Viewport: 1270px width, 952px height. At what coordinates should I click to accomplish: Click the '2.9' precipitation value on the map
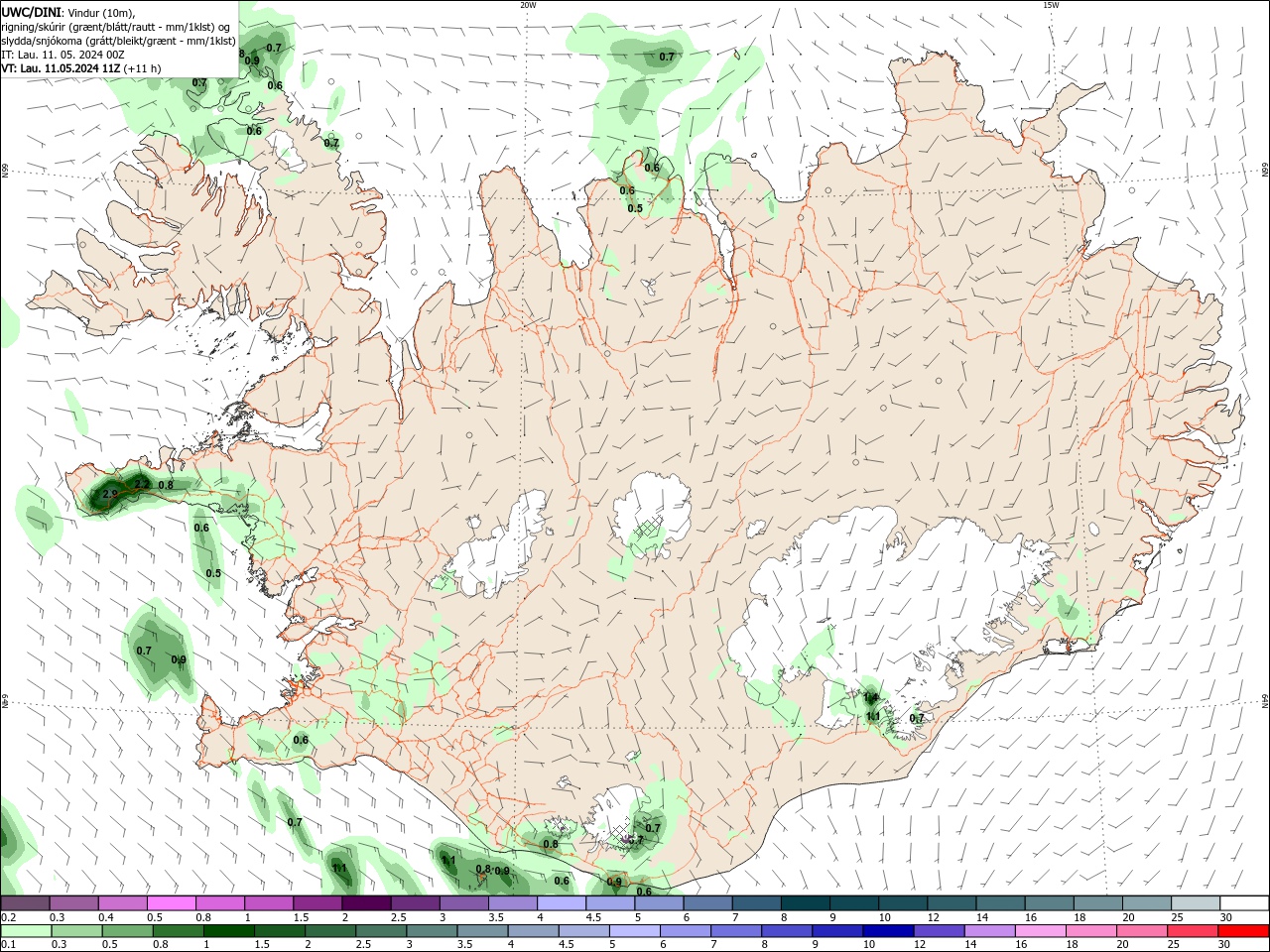point(110,494)
